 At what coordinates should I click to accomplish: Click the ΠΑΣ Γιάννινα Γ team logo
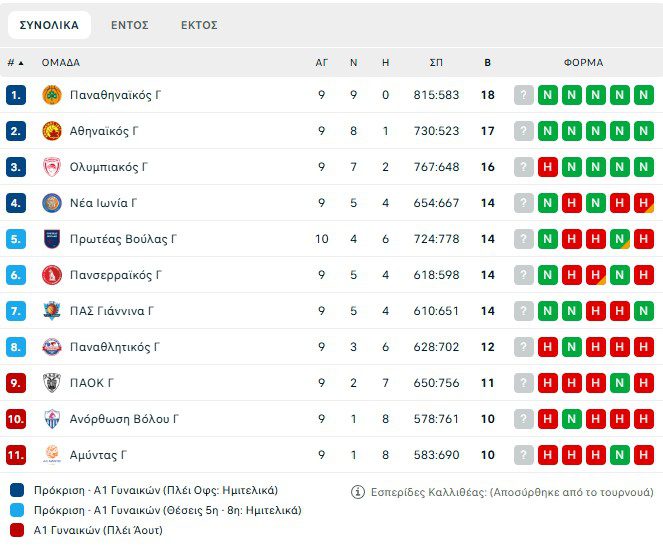[x=52, y=311]
